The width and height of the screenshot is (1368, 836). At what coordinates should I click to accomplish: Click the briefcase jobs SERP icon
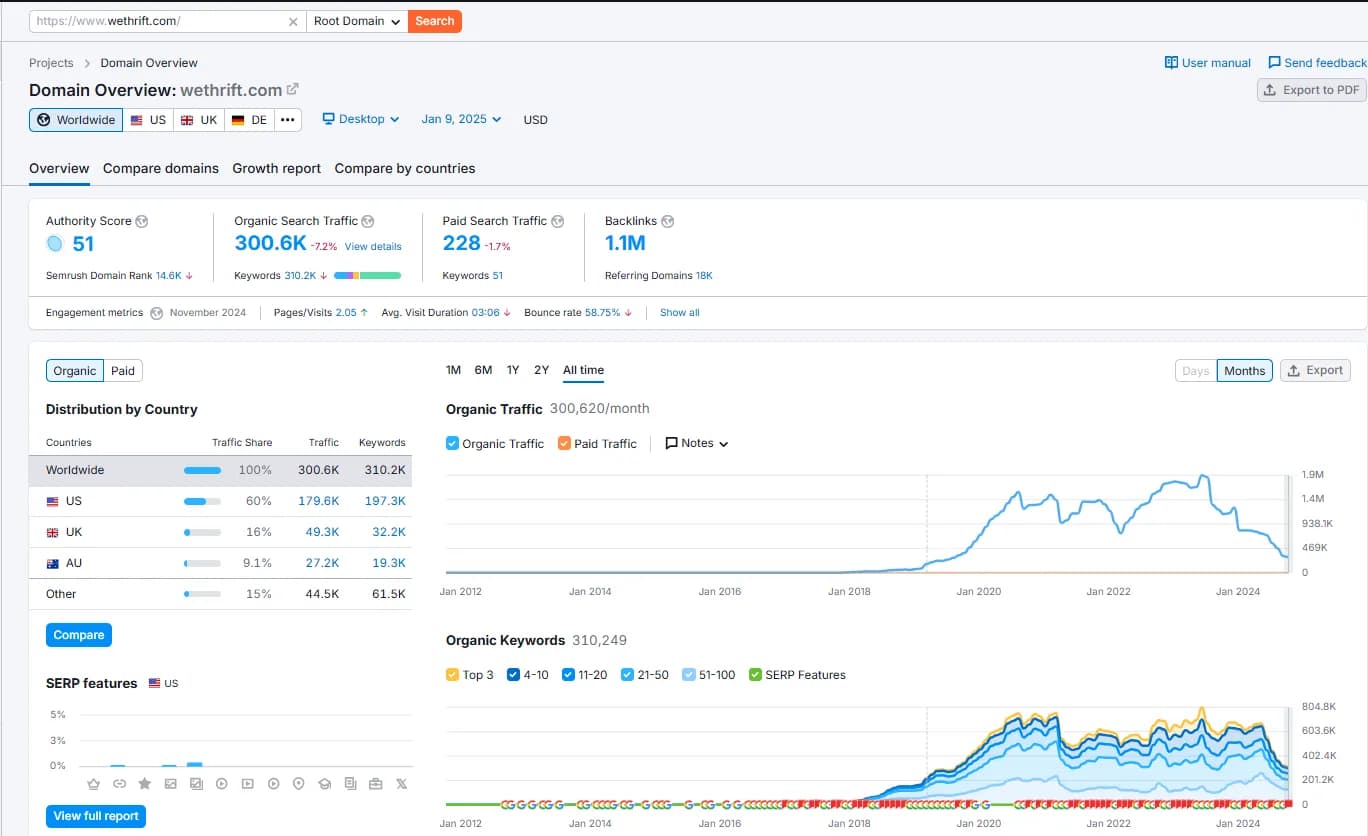click(376, 784)
